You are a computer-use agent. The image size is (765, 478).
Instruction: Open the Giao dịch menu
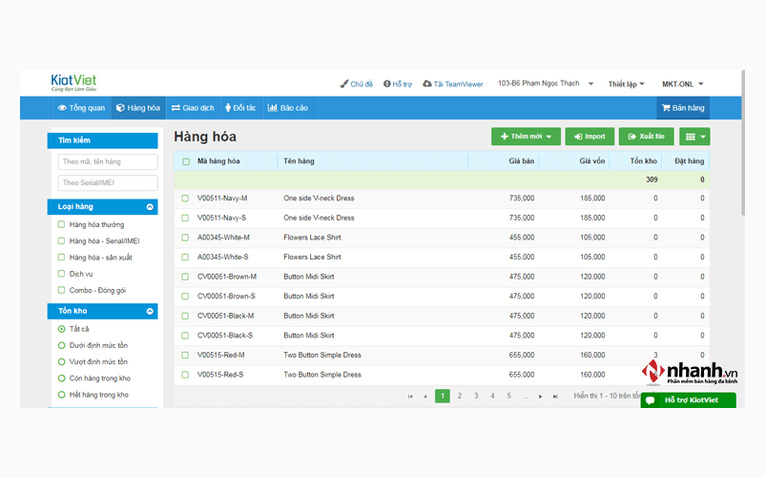pyautogui.click(x=193, y=108)
